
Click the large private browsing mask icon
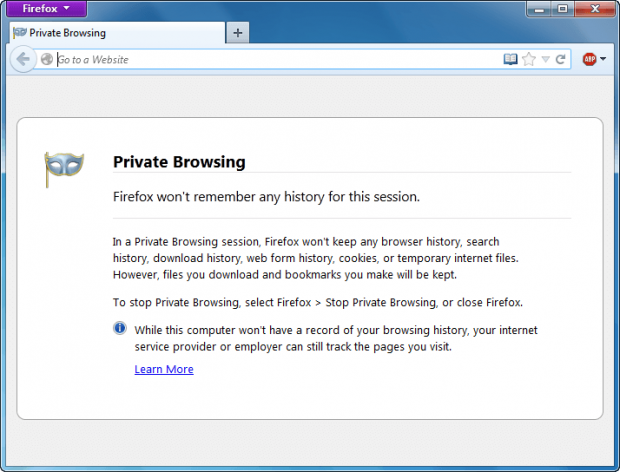(x=63, y=168)
